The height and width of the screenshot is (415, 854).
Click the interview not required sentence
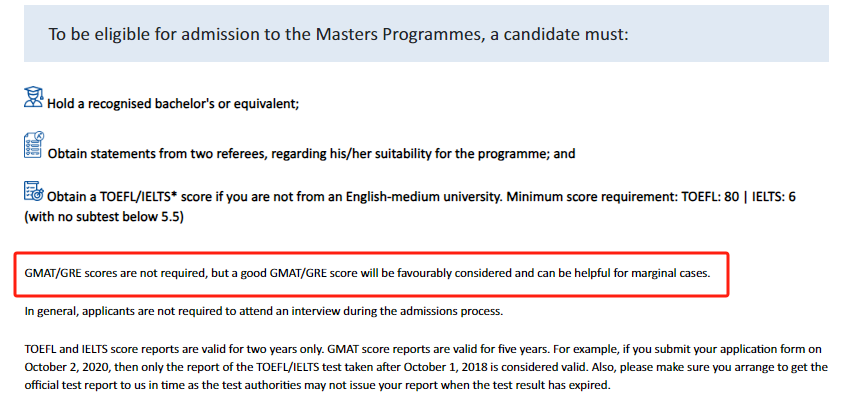264,312
